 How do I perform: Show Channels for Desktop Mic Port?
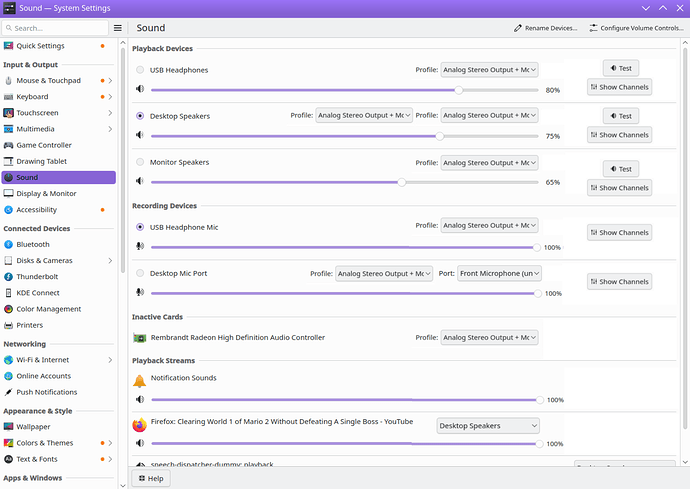pyautogui.click(x=619, y=282)
